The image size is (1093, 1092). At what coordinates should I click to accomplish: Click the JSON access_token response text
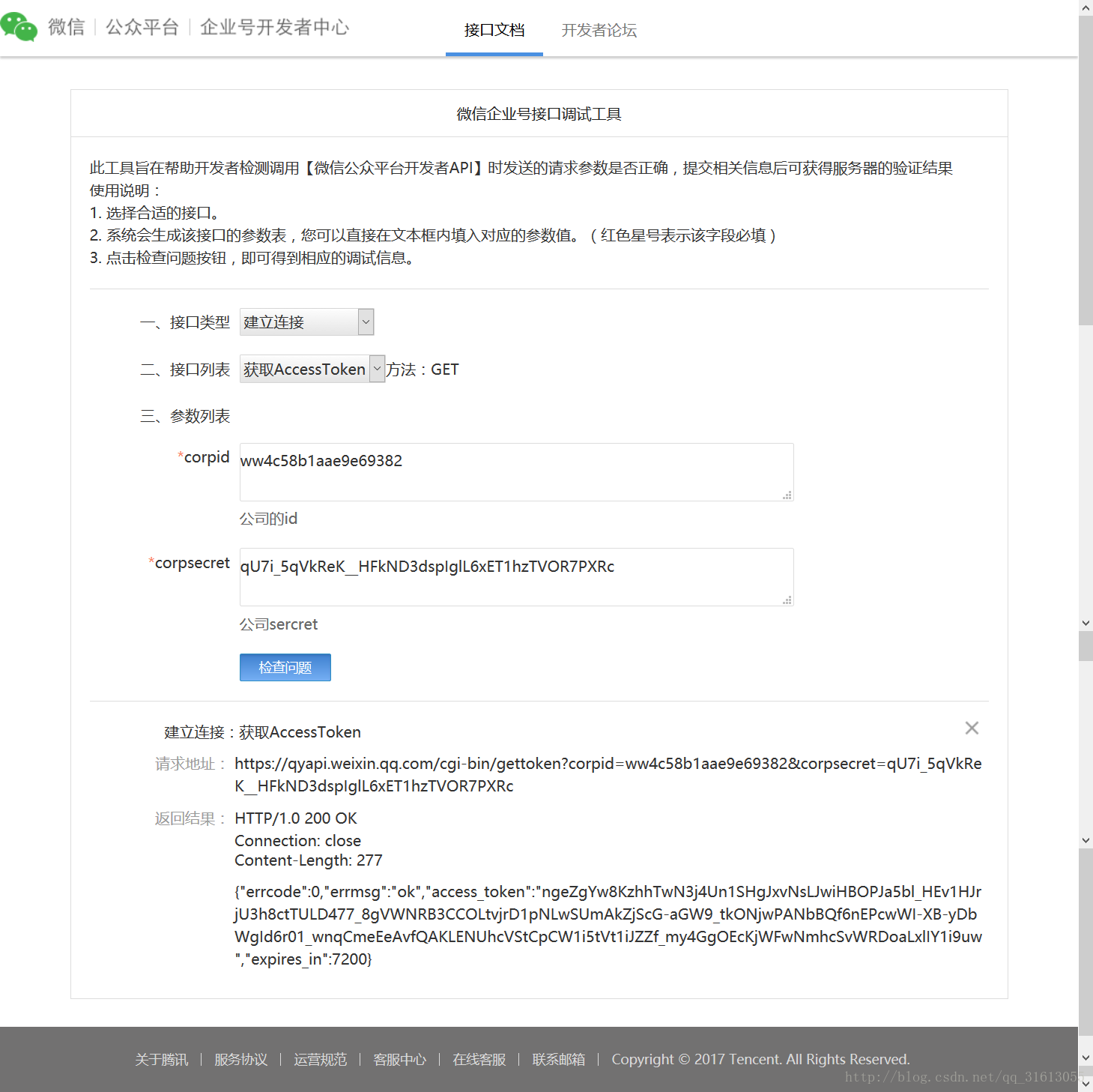(608, 926)
